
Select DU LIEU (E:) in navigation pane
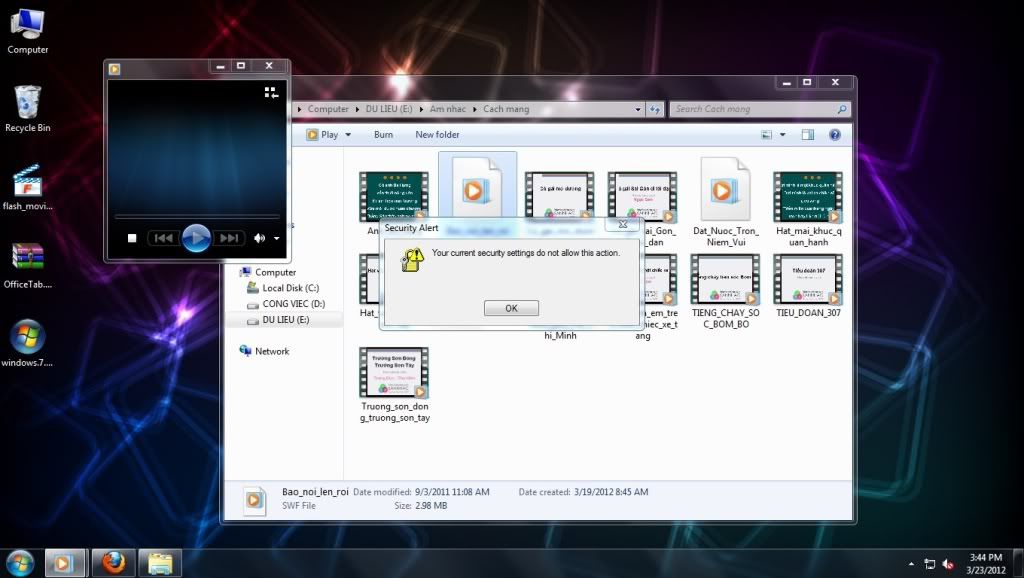point(285,320)
